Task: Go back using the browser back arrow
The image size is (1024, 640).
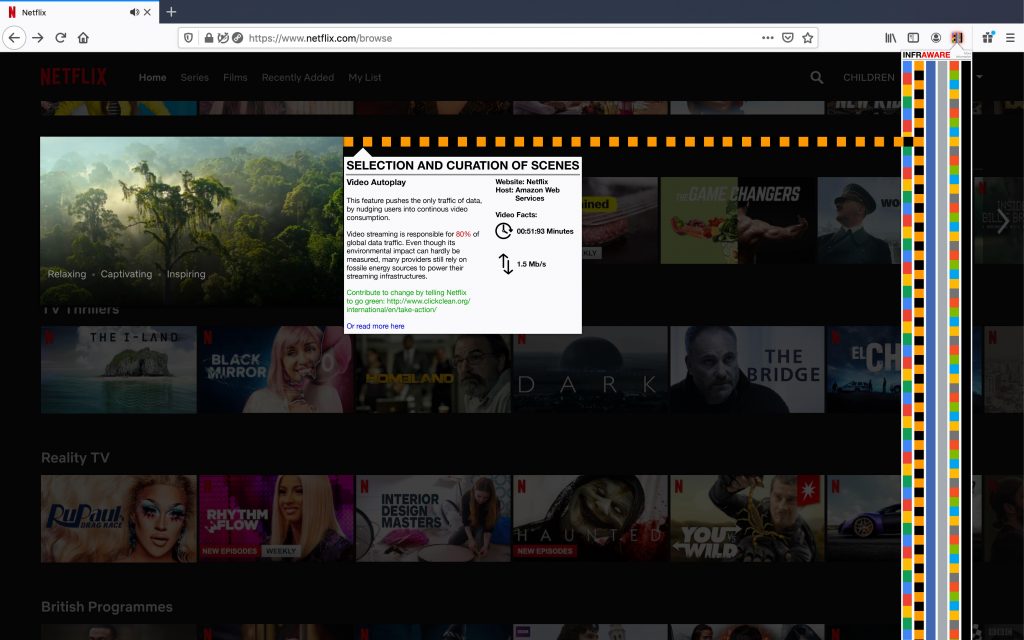Action: [x=14, y=38]
